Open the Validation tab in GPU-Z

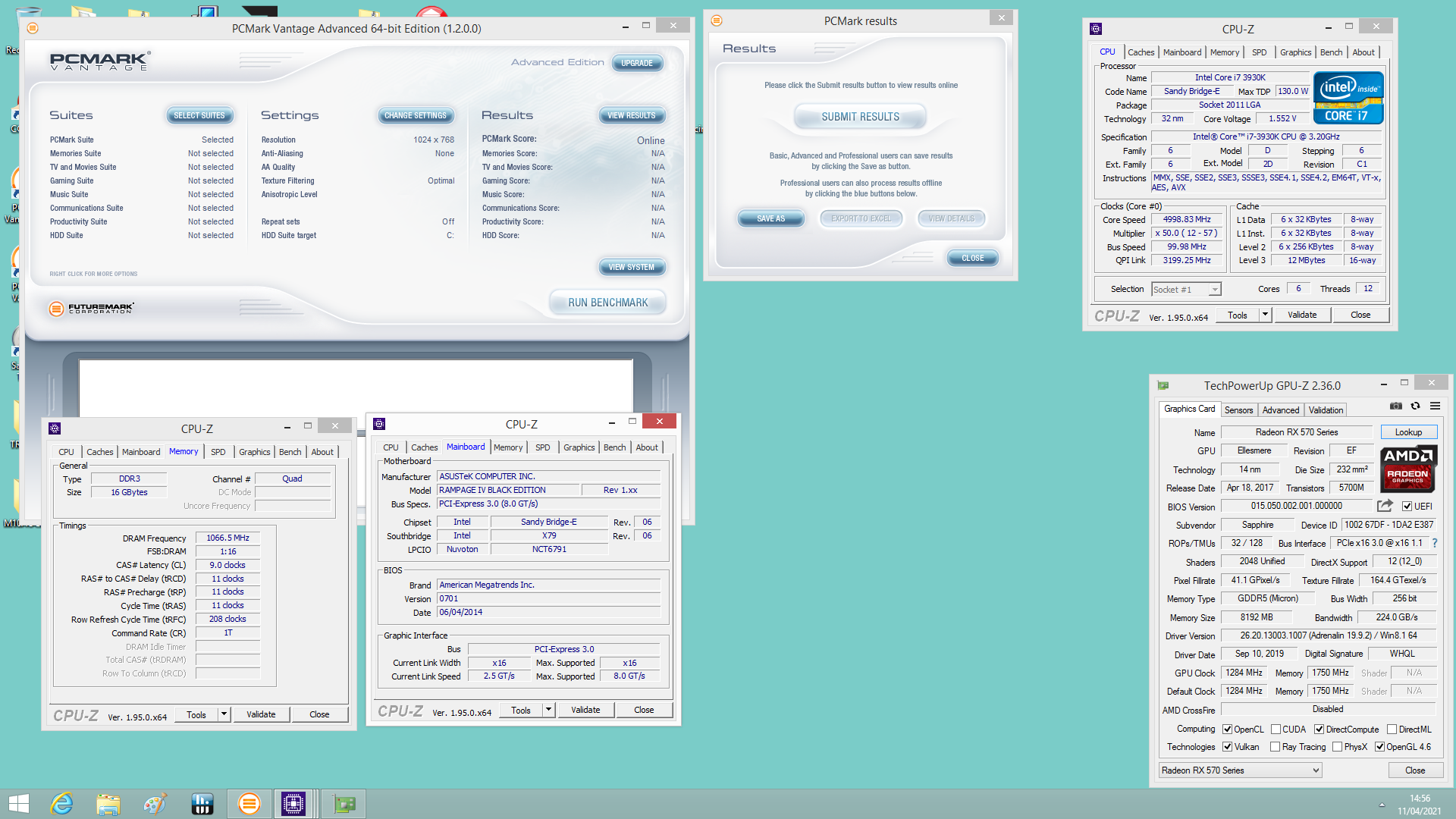point(1326,410)
